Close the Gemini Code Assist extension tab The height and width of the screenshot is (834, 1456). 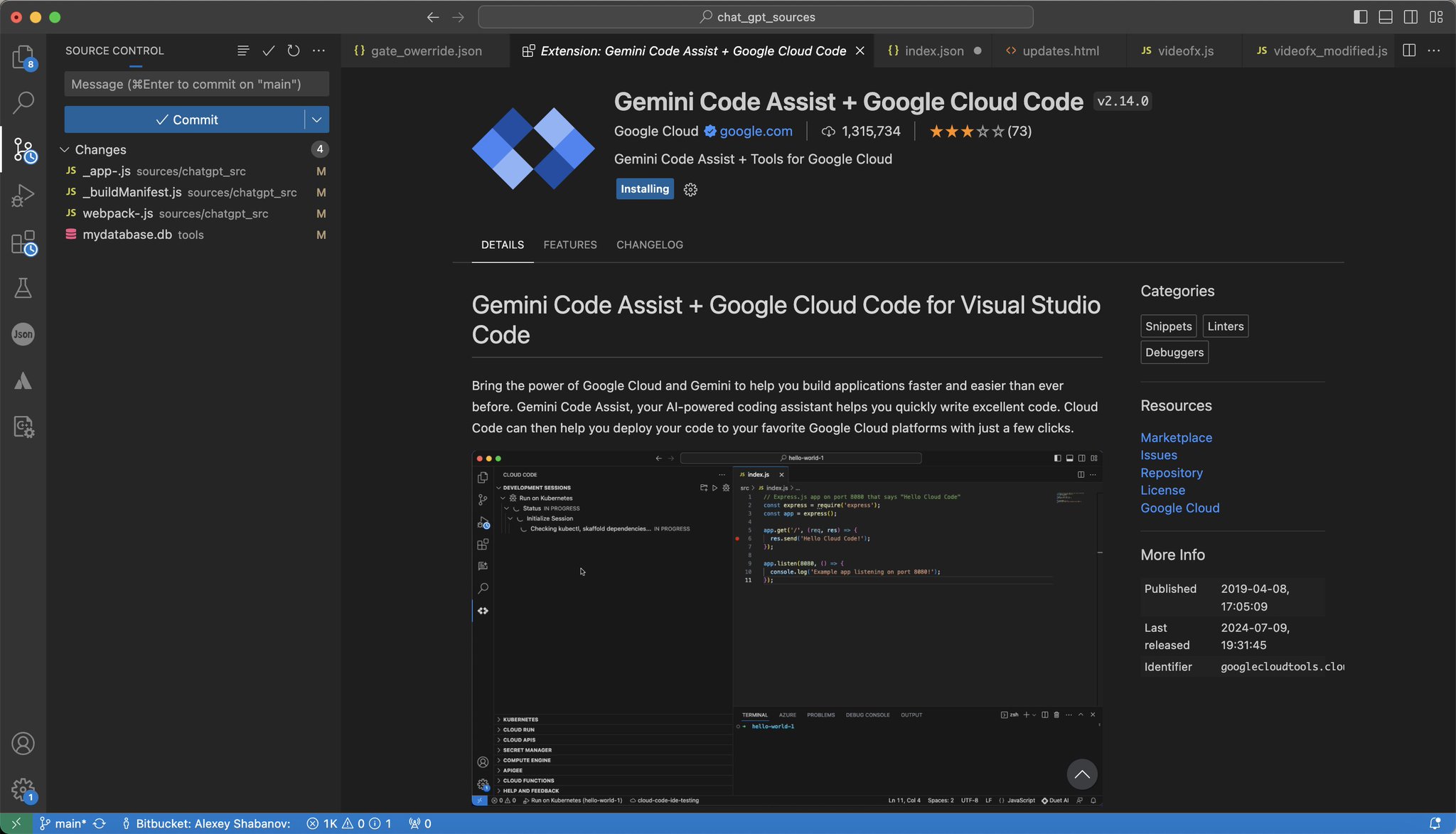pos(860,50)
